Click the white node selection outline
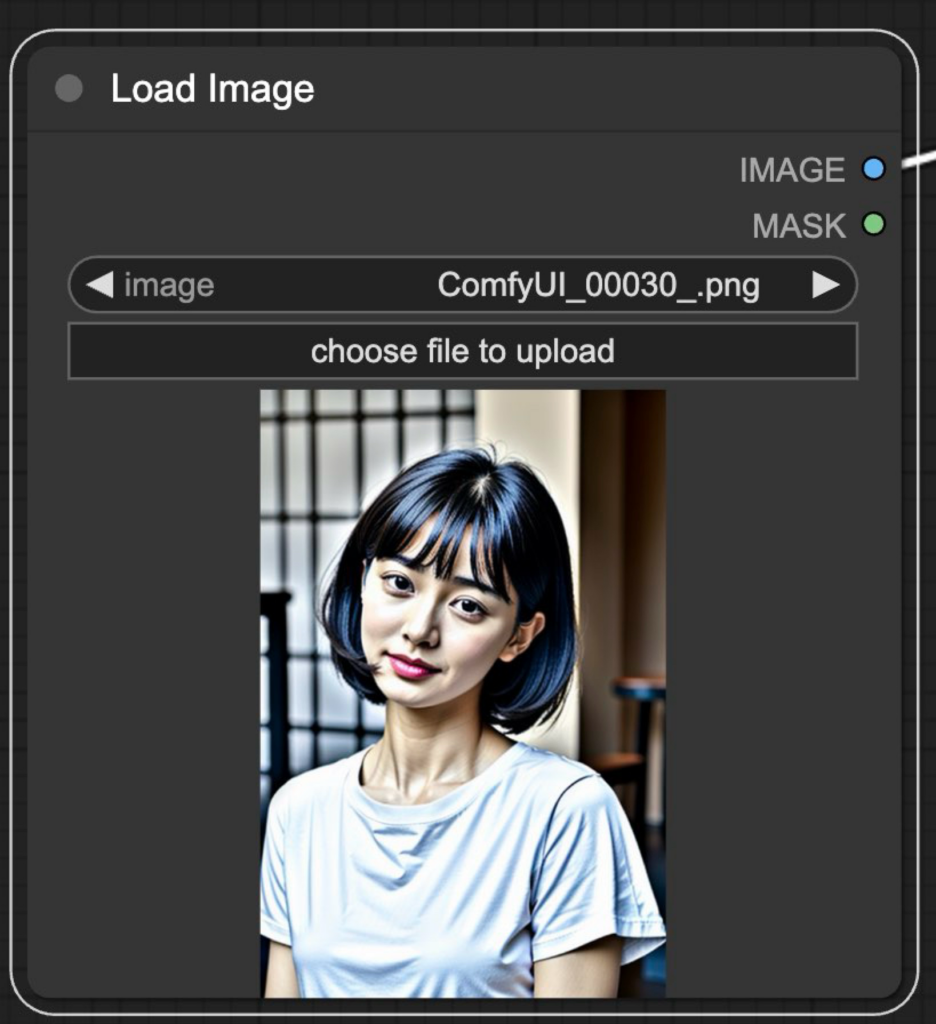This screenshot has height=1024, width=936. click(x=918, y=522)
